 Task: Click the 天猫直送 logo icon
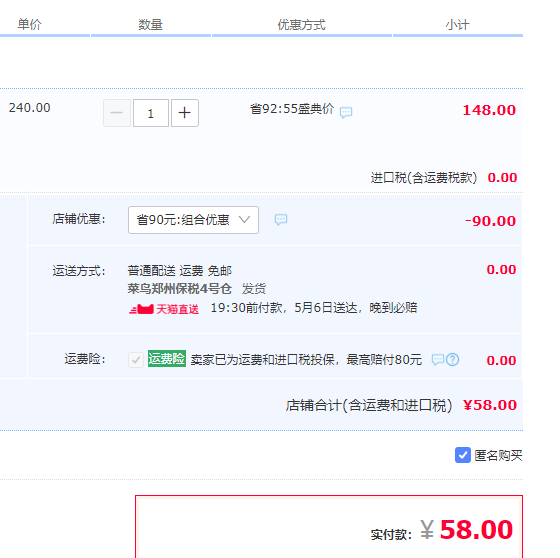click(141, 309)
